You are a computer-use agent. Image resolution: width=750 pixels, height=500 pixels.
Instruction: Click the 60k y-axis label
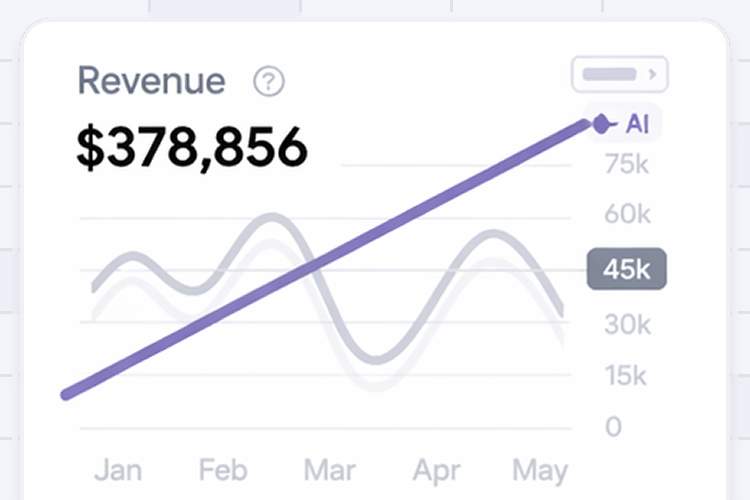(626, 214)
